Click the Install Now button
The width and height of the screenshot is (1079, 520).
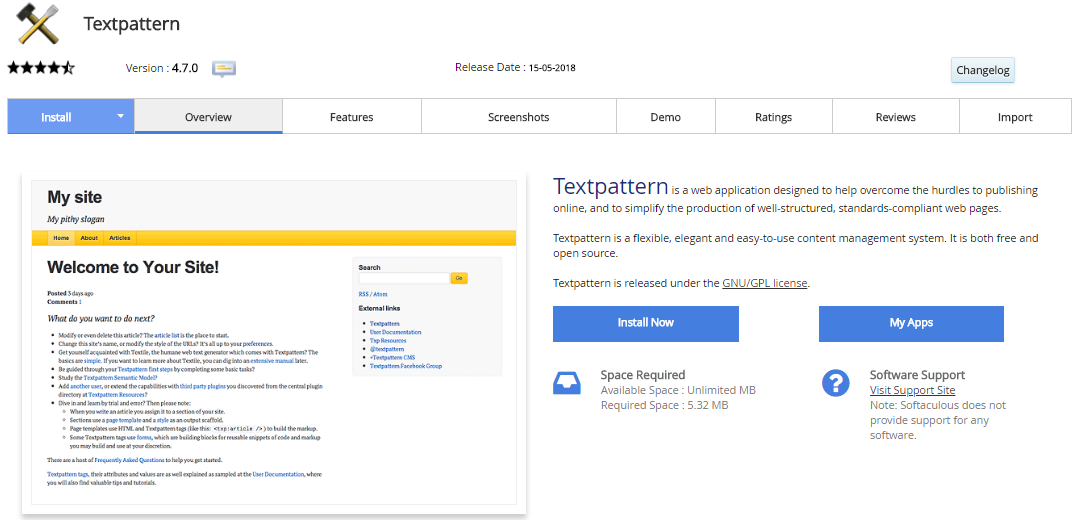point(645,323)
